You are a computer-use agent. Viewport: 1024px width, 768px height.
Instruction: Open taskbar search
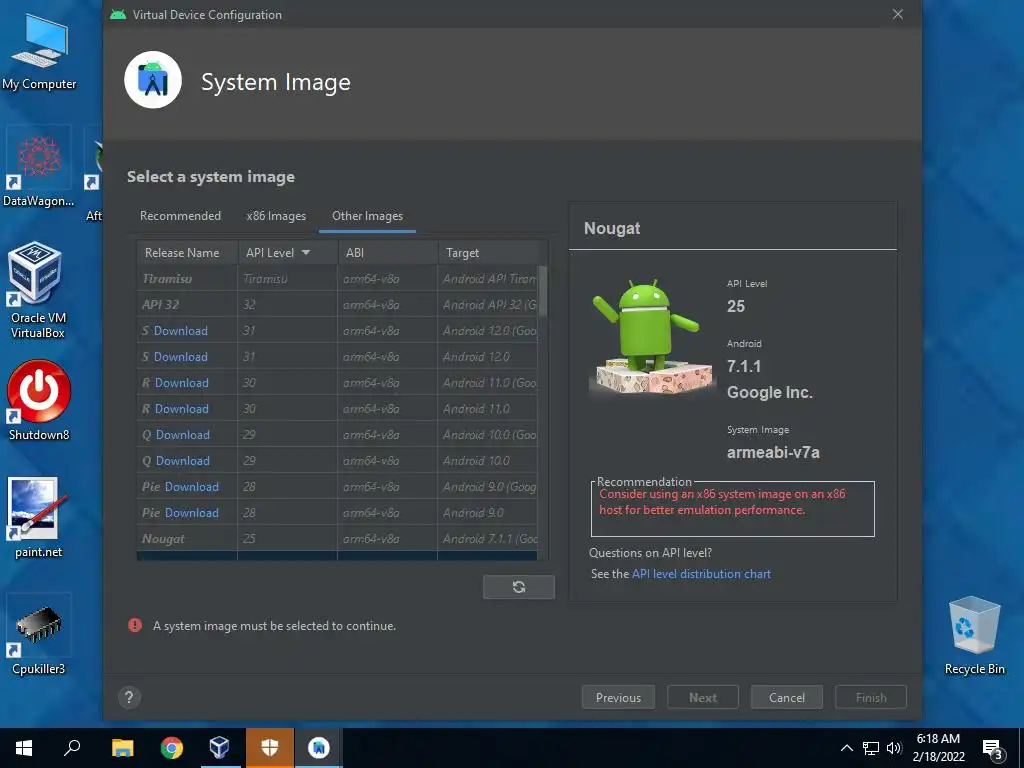[72, 748]
